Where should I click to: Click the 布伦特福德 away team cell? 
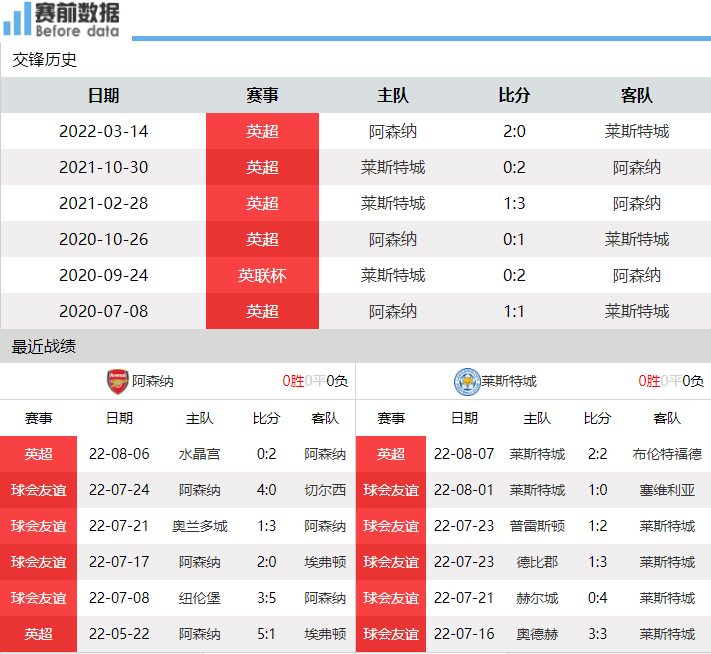coord(667,454)
